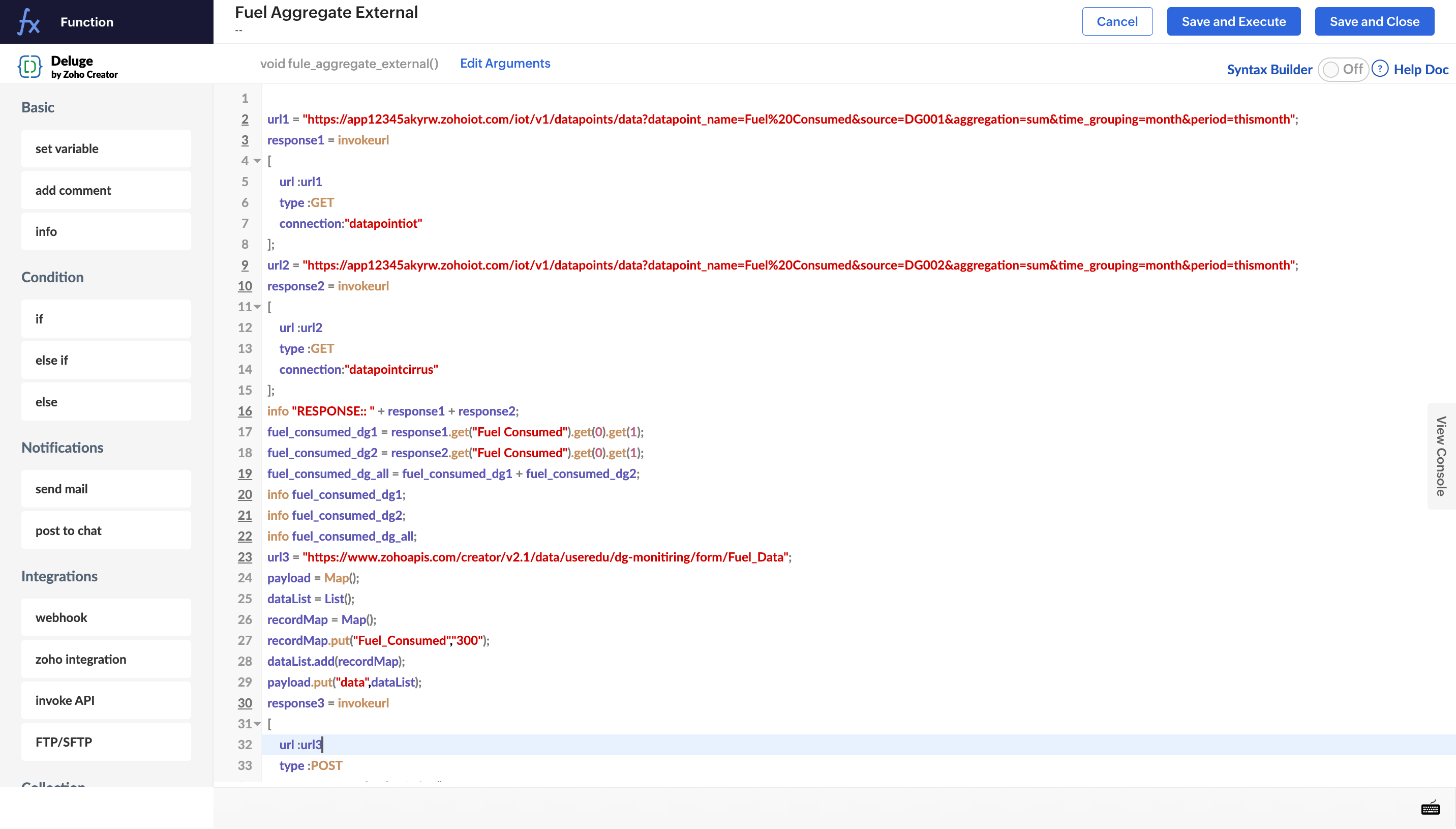Choose the invoke API integration snippet

[106, 700]
